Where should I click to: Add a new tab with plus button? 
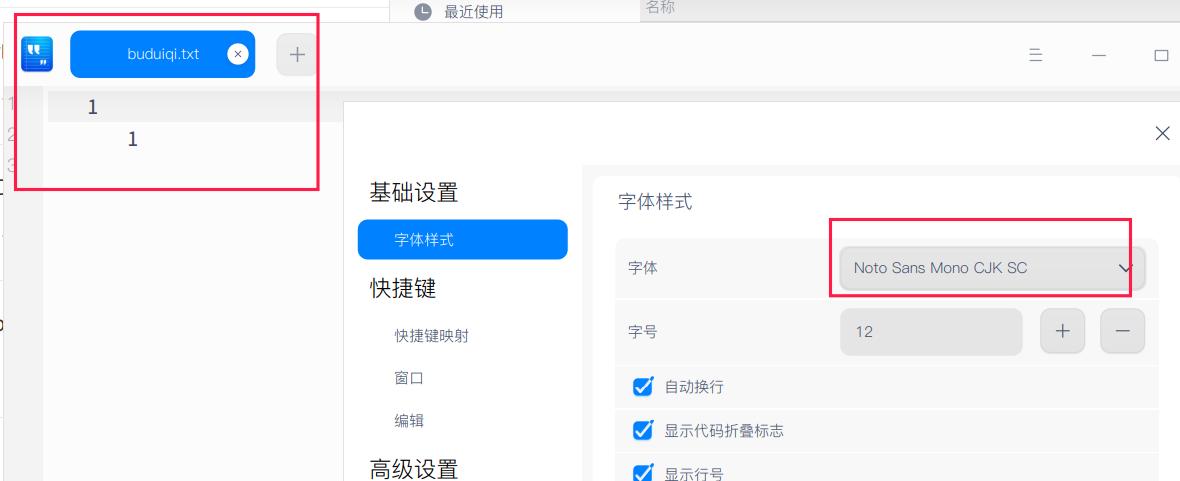(297, 54)
